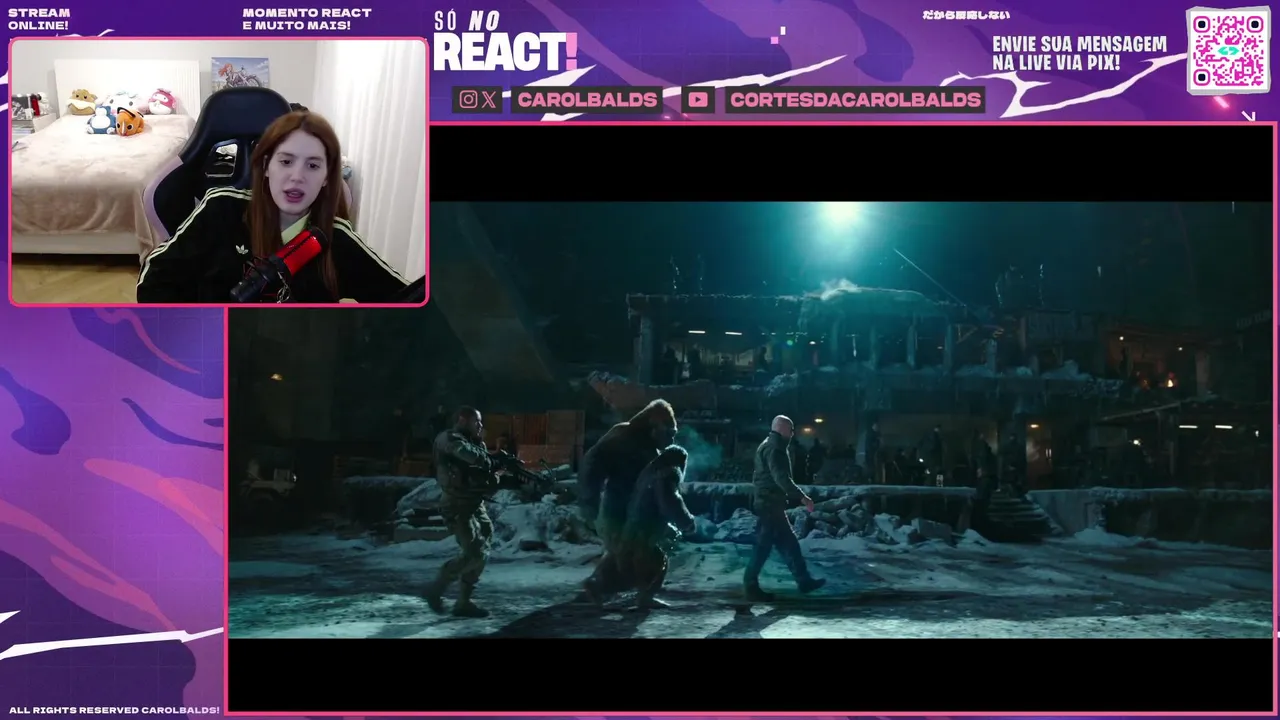Screen dimensions: 1280x720
Task: Click the 'ENVIE SUA MENSAGEM NA LIVE VIA PIX!' text
Action: 1079,54
